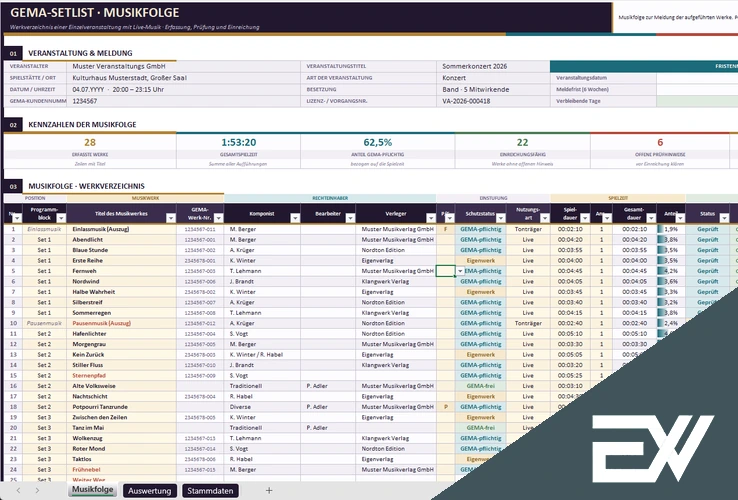Image resolution: width=738 pixels, height=500 pixels.
Task: Click the 62,5% Anteil GEMA-pflichtig figure
Action: tap(377, 142)
